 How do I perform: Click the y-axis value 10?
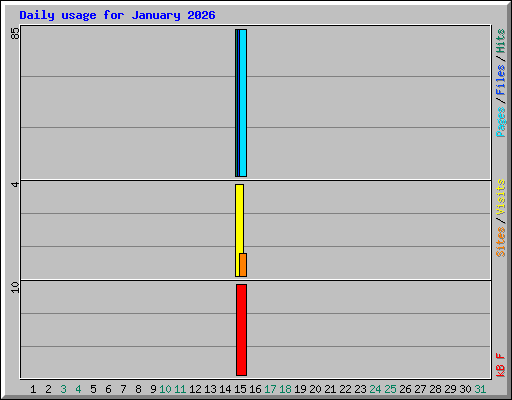point(15,287)
